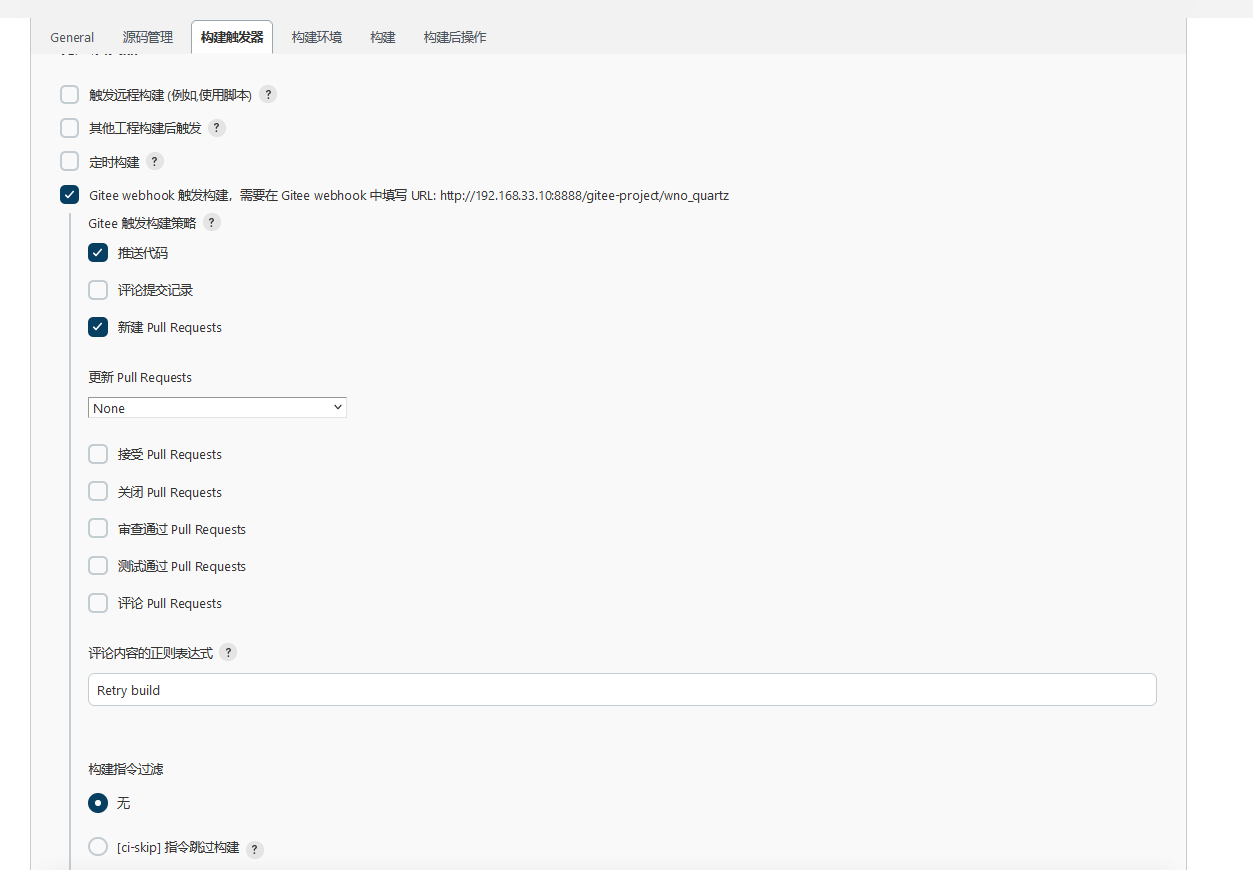1253x870 pixels.
Task: Enable 评论提交记录 trigger checkbox
Action: (x=98, y=290)
